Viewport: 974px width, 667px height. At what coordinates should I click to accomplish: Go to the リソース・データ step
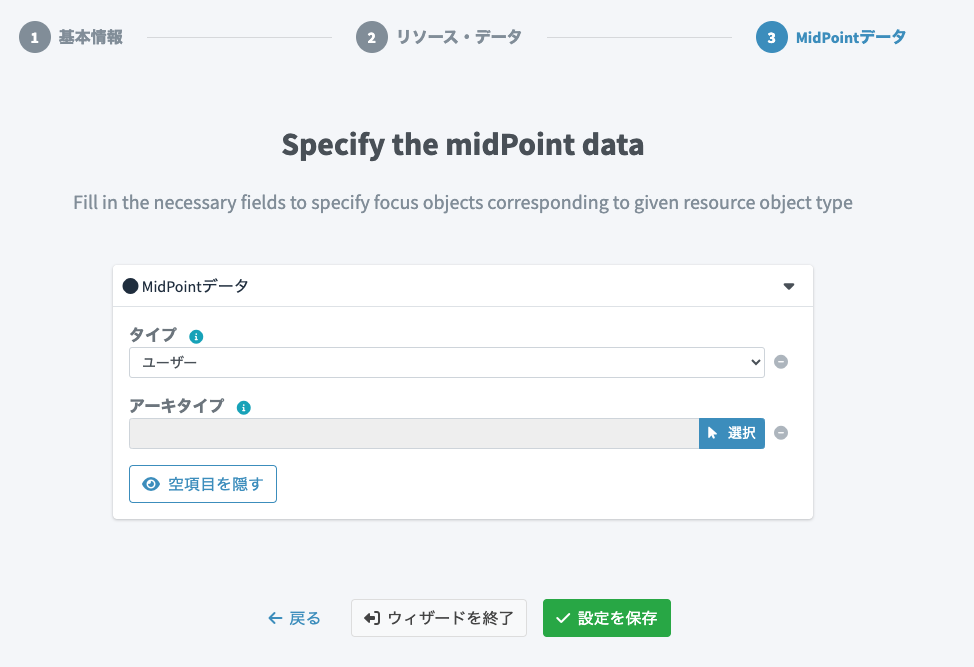[x=458, y=38]
